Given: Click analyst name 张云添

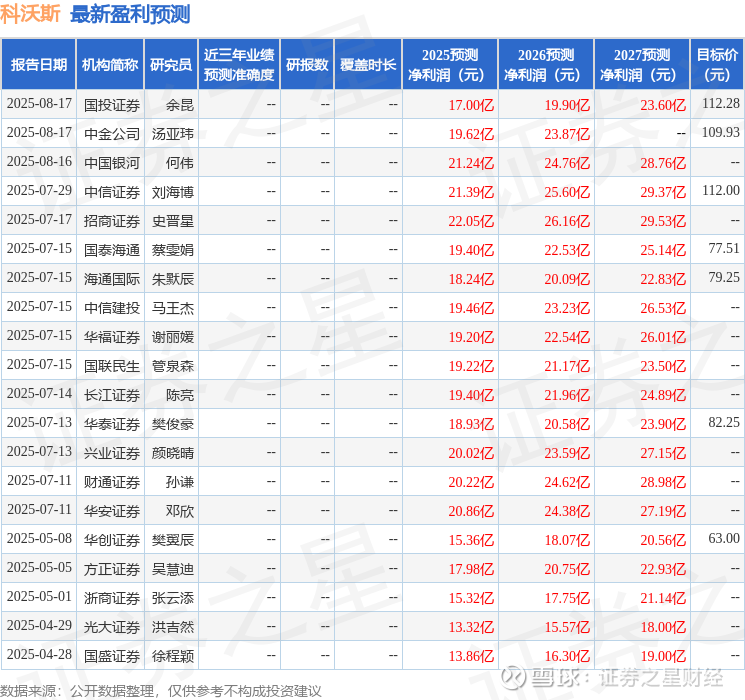Looking at the screenshot, I should click(172, 597).
